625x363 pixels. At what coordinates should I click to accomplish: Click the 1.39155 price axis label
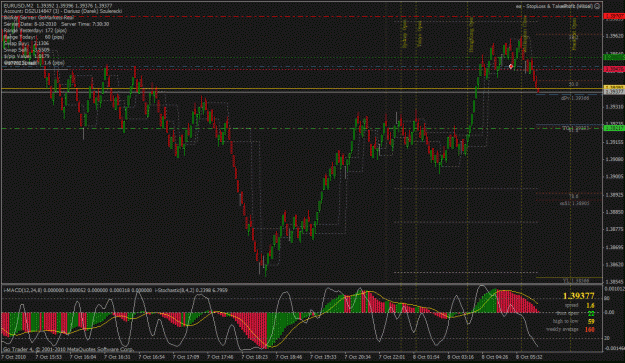click(x=615, y=142)
